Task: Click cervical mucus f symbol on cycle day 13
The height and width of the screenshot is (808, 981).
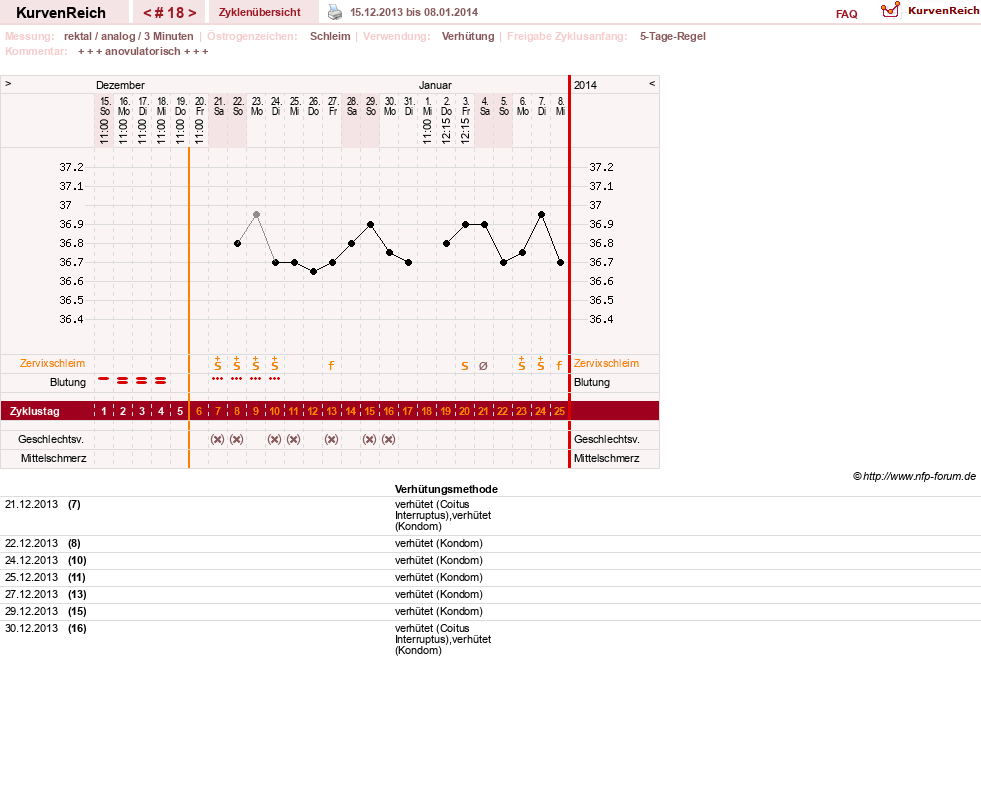Action: 332,366
